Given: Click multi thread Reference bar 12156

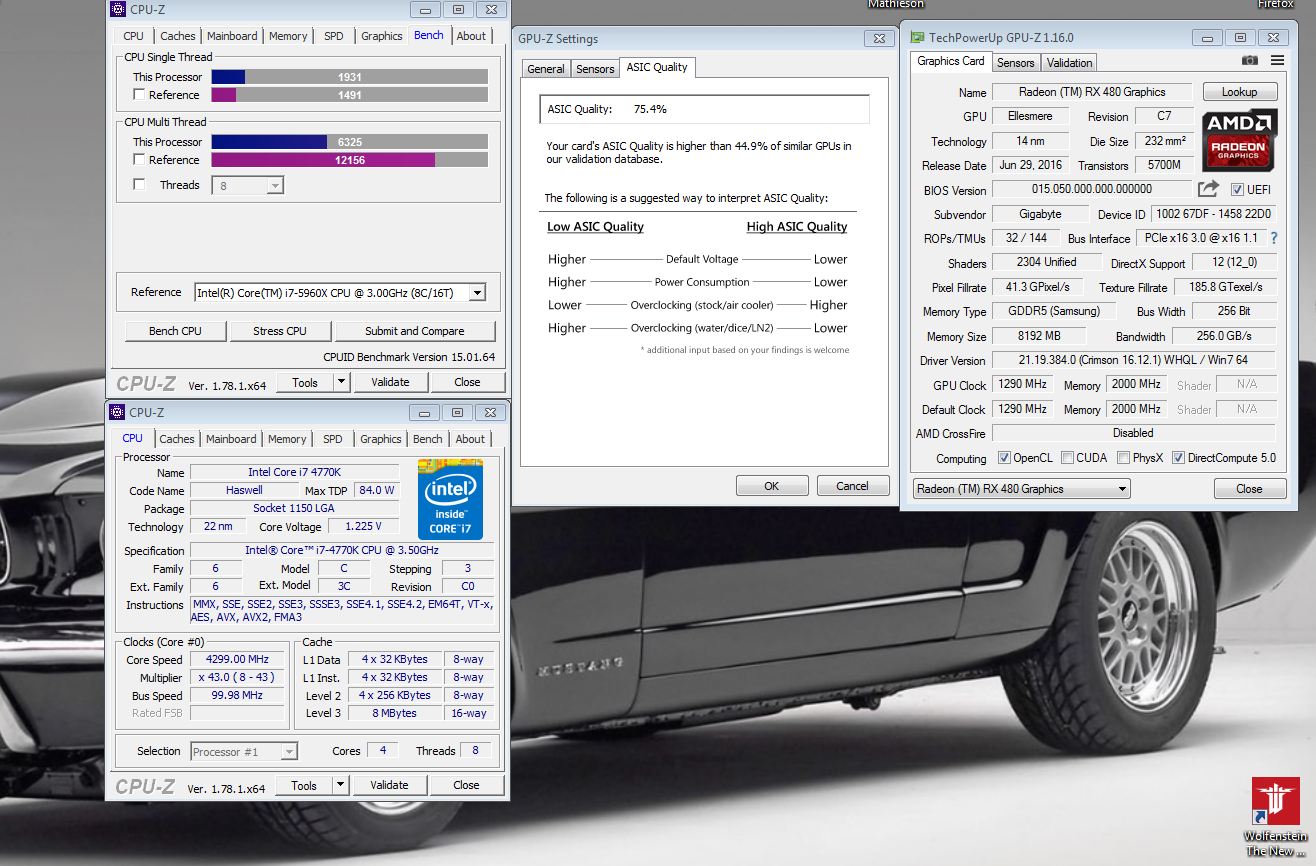Looking at the screenshot, I should [x=350, y=160].
